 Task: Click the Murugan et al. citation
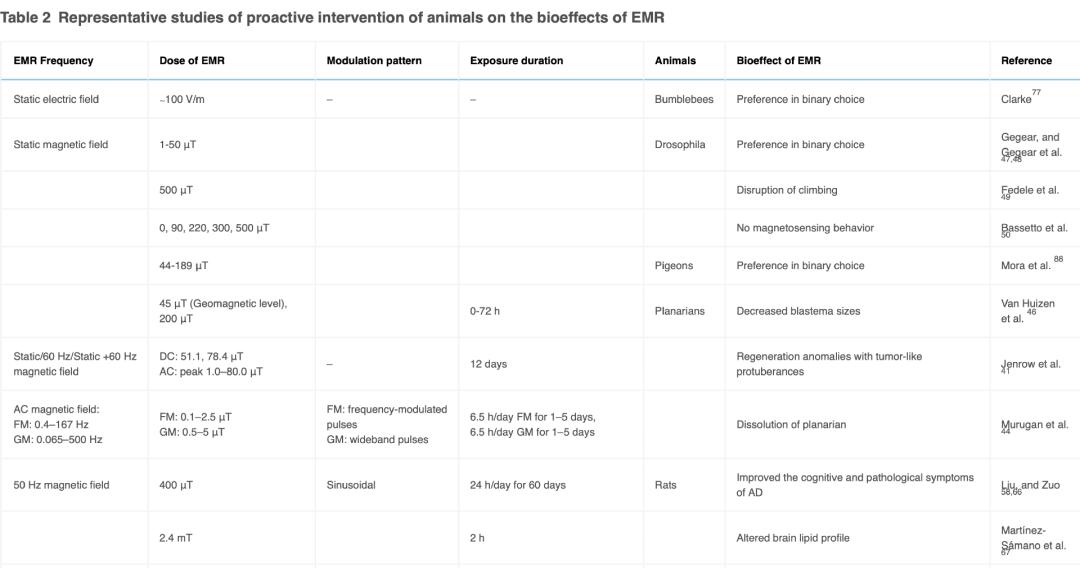(1034, 425)
